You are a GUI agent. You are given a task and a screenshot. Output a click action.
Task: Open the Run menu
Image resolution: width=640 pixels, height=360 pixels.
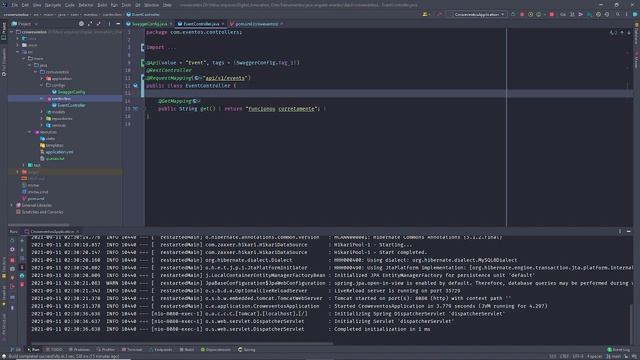[x=114, y=5]
